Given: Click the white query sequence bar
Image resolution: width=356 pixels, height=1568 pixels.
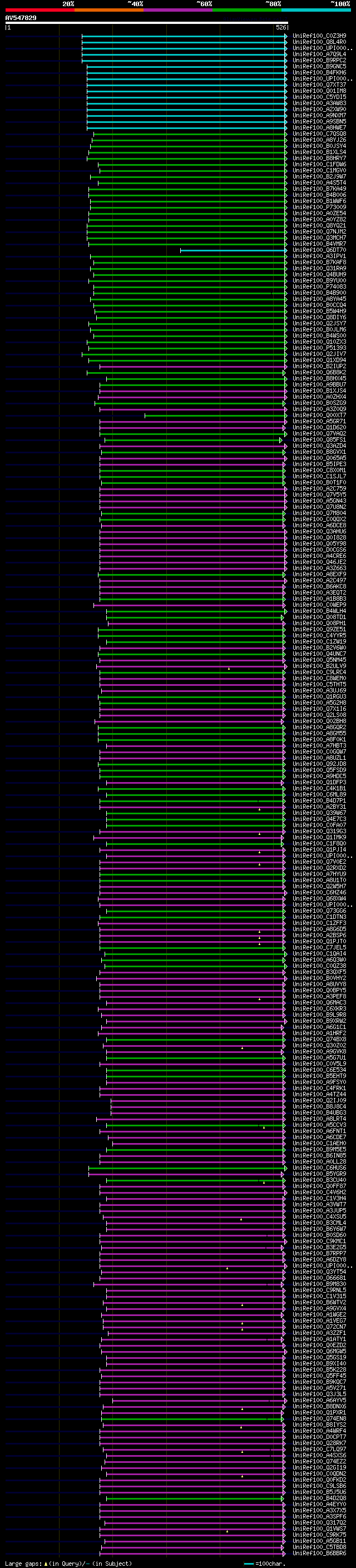Looking at the screenshot, I should (x=146, y=22).
